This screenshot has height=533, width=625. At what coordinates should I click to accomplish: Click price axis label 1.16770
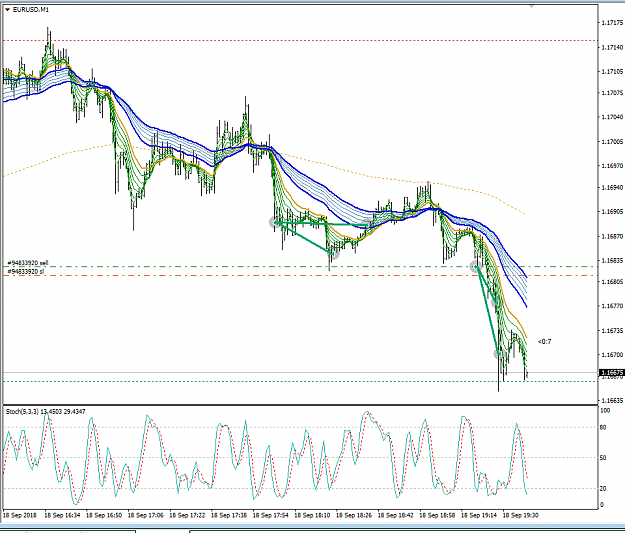[612, 306]
